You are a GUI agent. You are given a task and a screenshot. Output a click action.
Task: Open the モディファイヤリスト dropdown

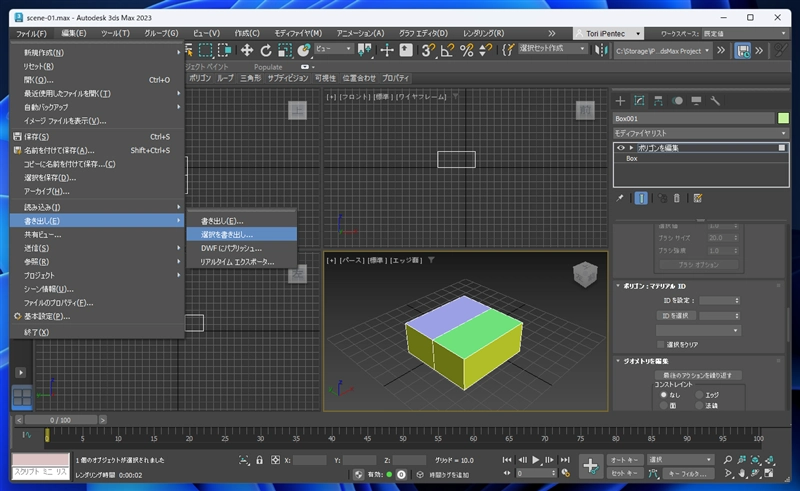701,133
